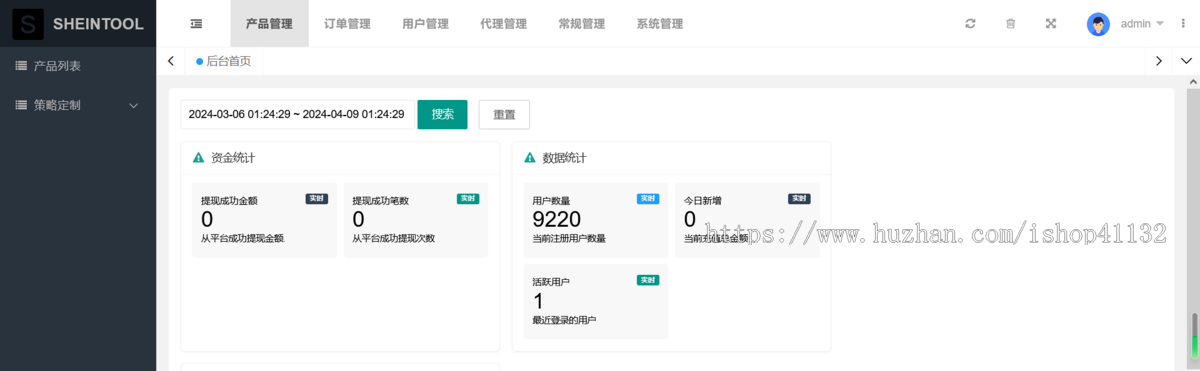Click the 活跃用户 count 1
Viewport: 1200px width, 371px height.
click(x=538, y=302)
